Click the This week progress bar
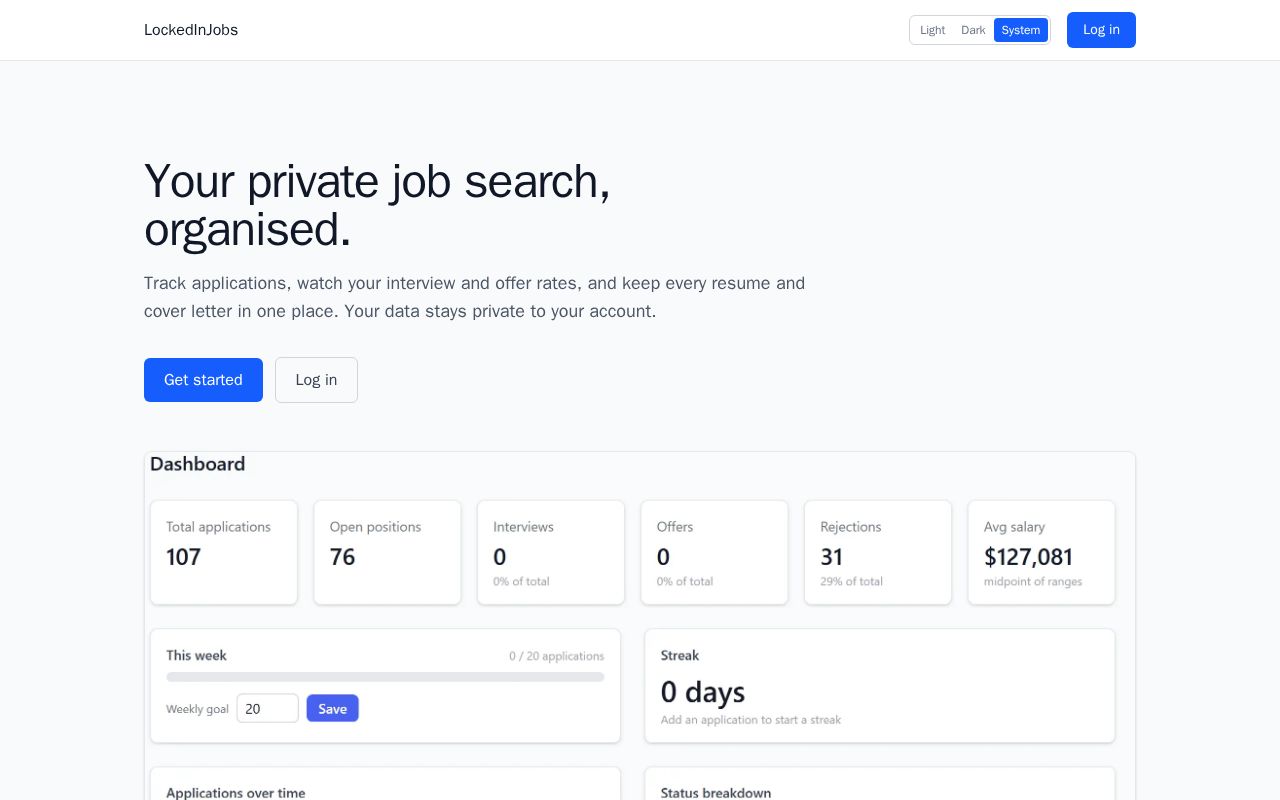The height and width of the screenshot is (800, 1280). click(x=385, y=677)
